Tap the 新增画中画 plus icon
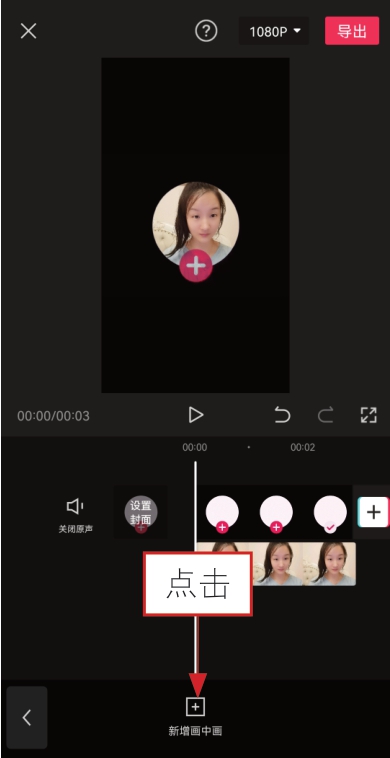The width and height of the screenshot is (390, 758). click(195, 707)
